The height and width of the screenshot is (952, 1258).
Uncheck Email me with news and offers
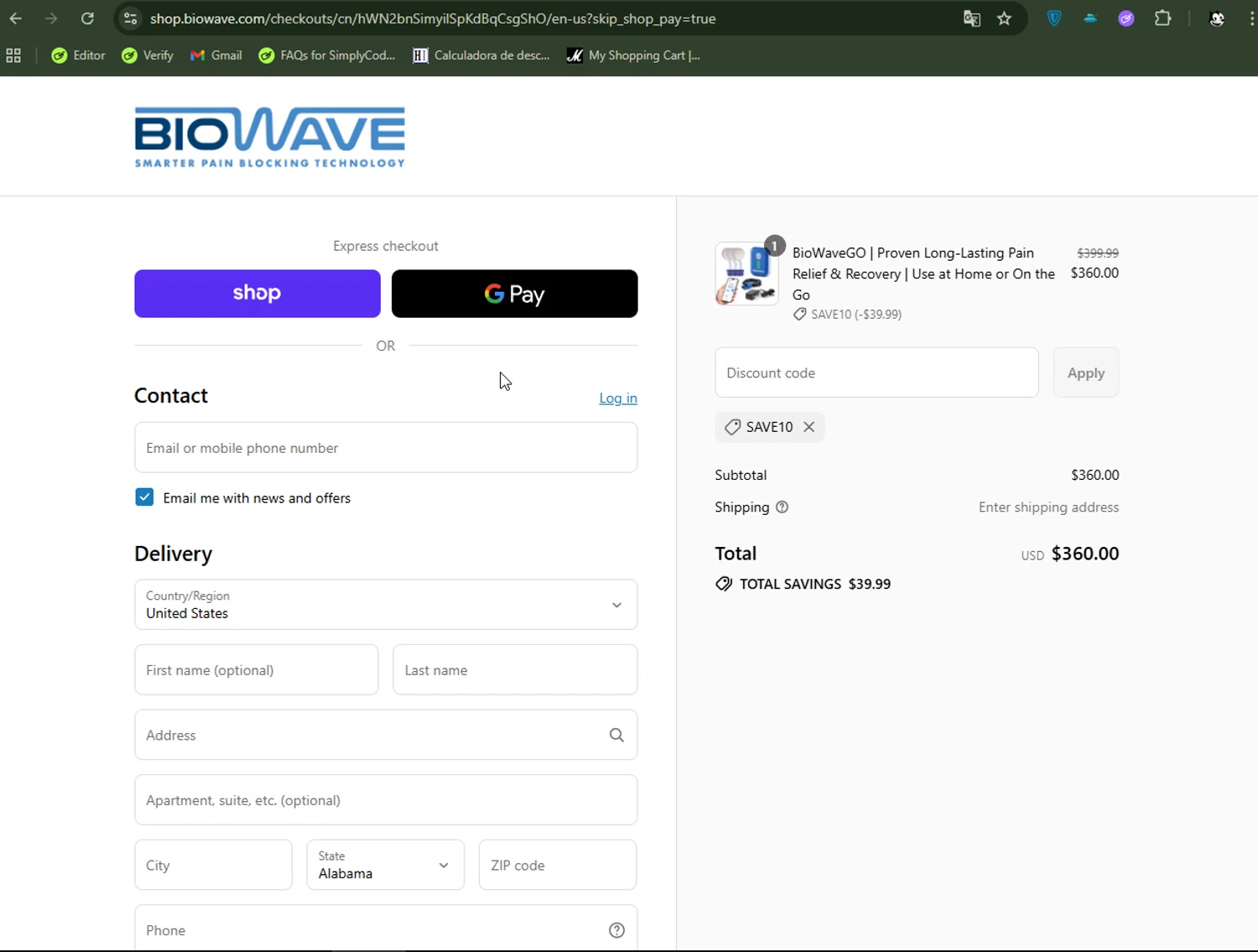144,497
